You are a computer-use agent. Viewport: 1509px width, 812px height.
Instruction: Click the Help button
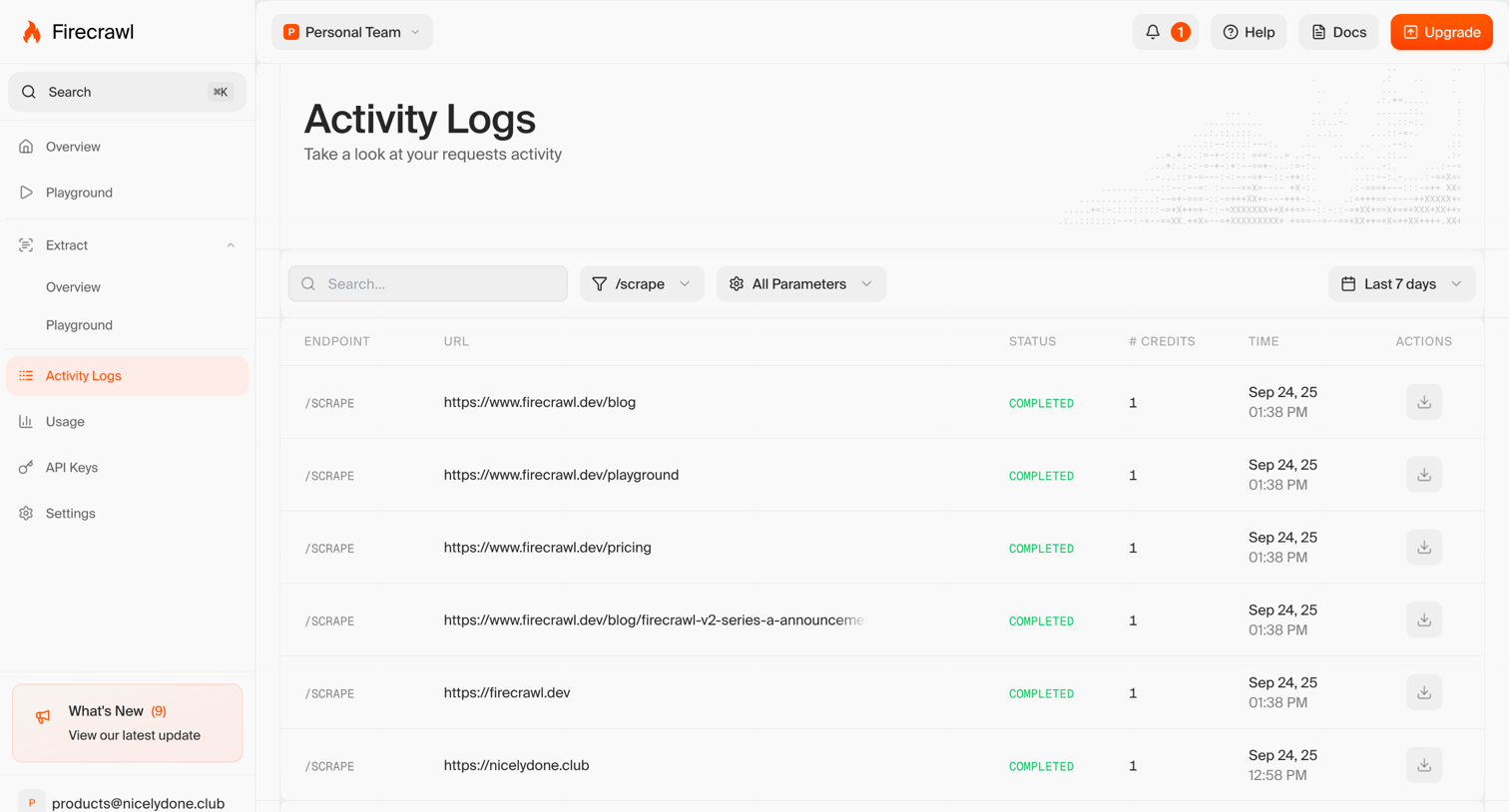[x=1249, y=32]
